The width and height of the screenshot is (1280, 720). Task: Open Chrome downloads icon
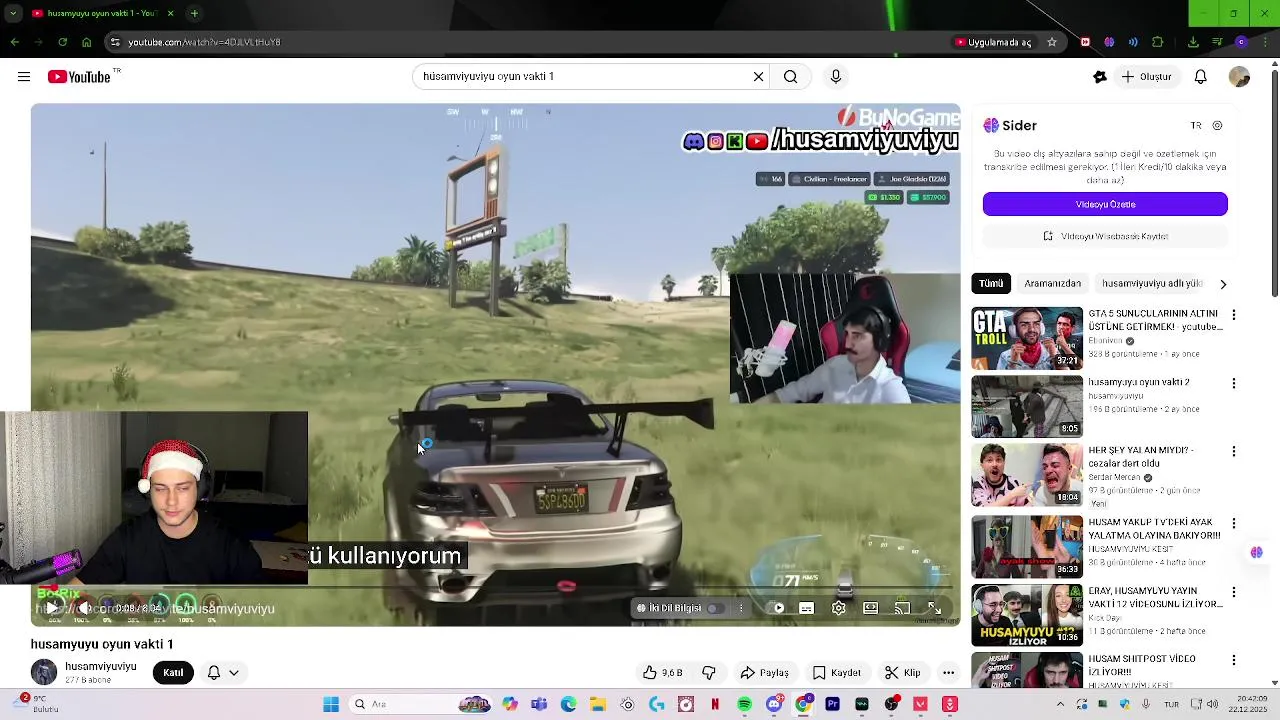(1193, 42)
